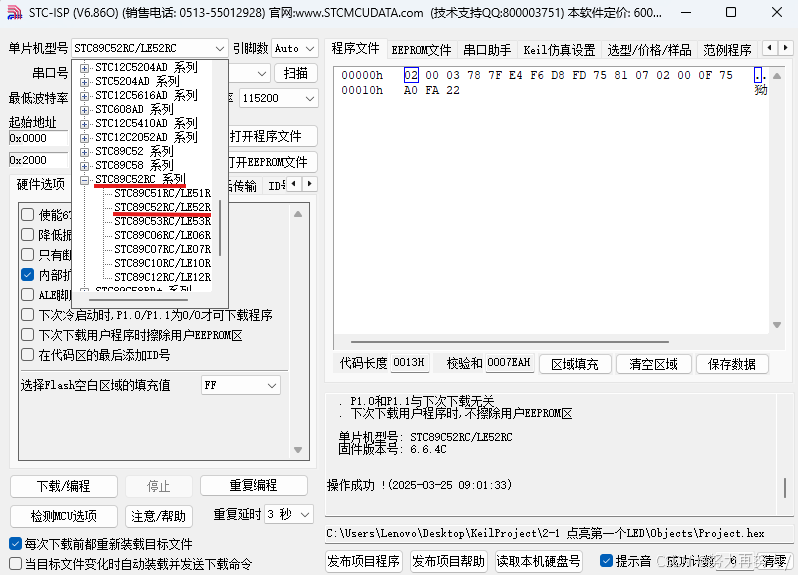Click the 扫描 scan button
The image size is (798, 575).
click(296, 73)
